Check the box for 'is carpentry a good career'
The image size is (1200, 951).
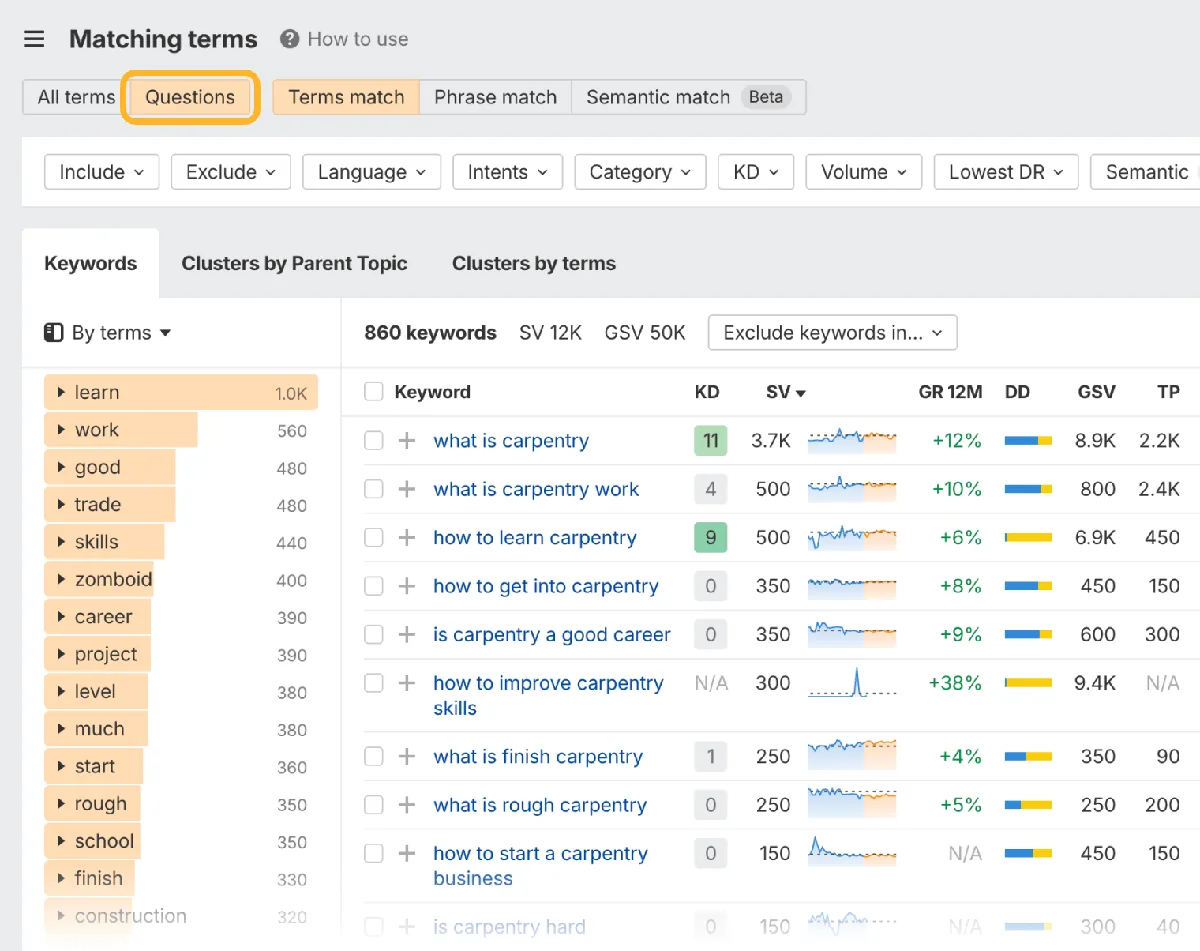pos(374,634)
